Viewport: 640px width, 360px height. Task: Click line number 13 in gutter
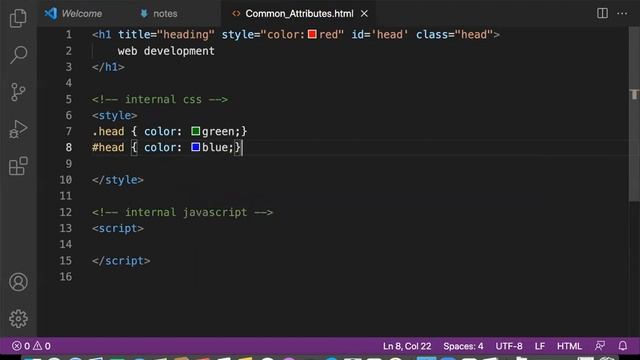point(66,228)
